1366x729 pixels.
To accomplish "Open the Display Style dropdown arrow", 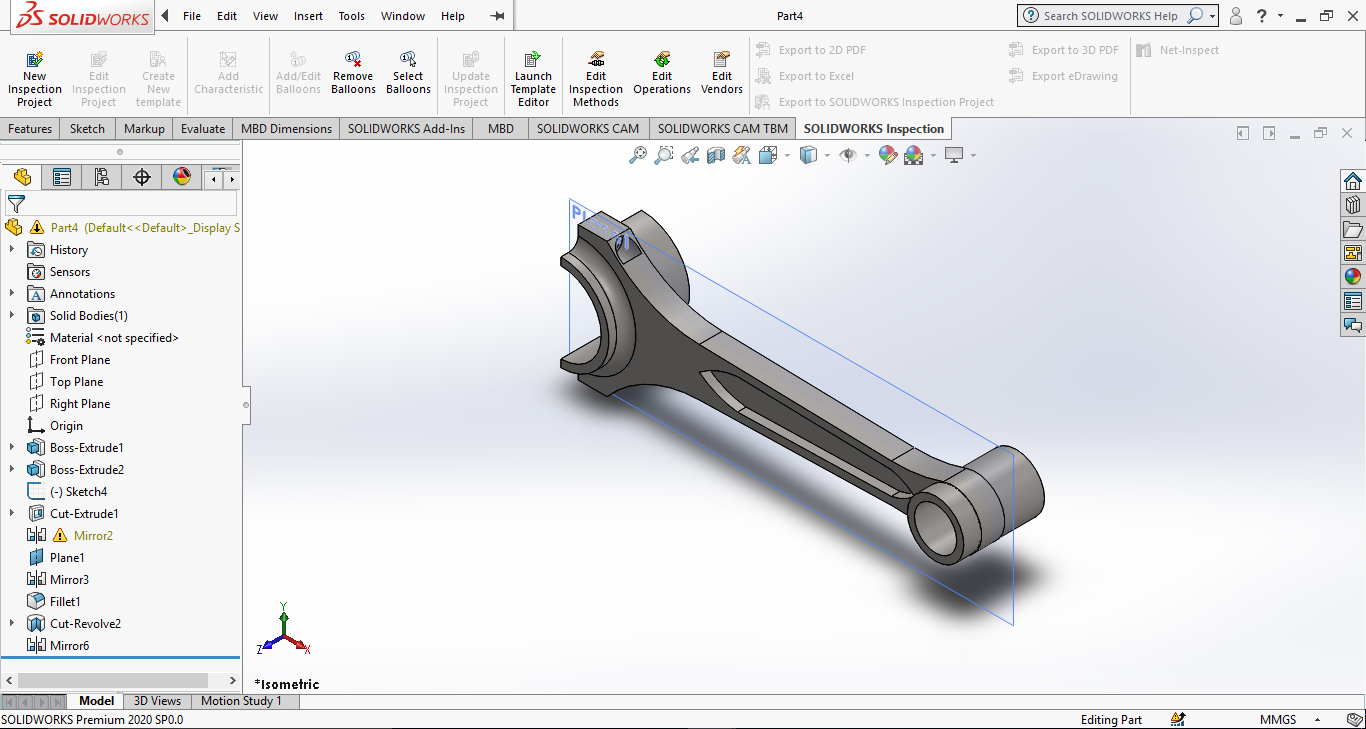I will pos(827,155).
